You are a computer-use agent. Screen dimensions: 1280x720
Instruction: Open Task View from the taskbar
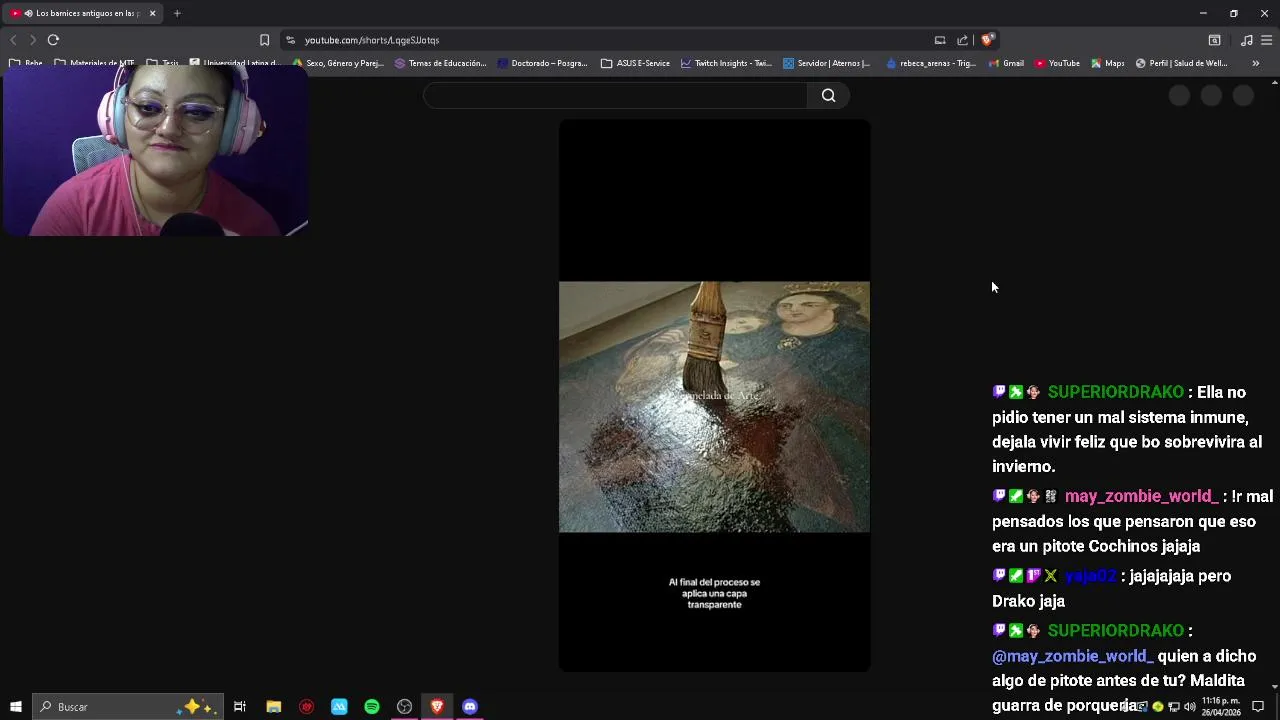(x=240, y=706)
